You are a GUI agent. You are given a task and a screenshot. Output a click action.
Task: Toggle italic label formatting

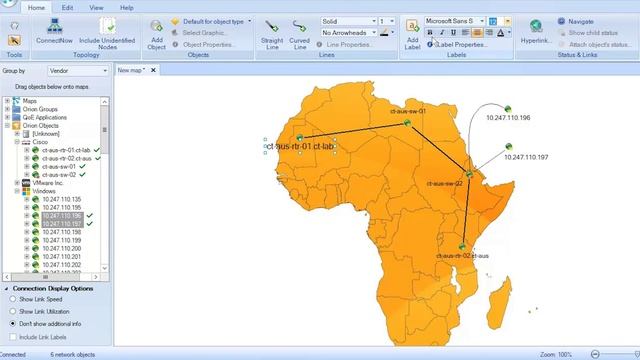click(x=442, y=32)
